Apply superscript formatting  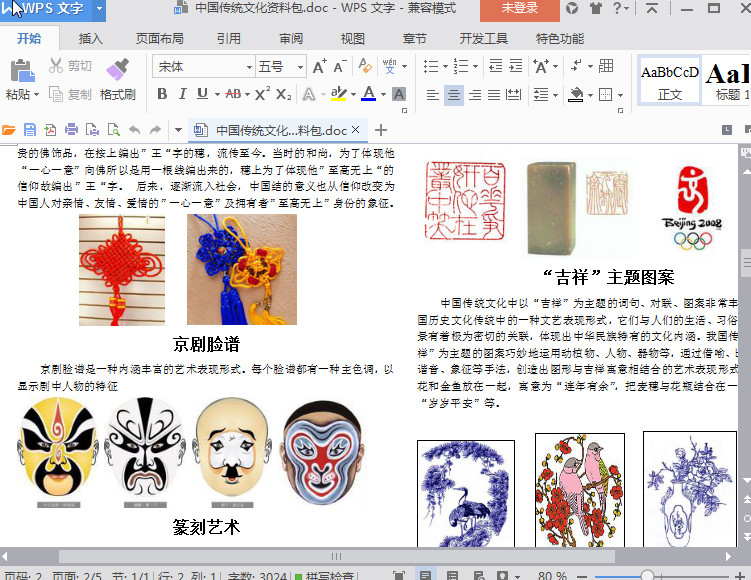coord(261,94)
